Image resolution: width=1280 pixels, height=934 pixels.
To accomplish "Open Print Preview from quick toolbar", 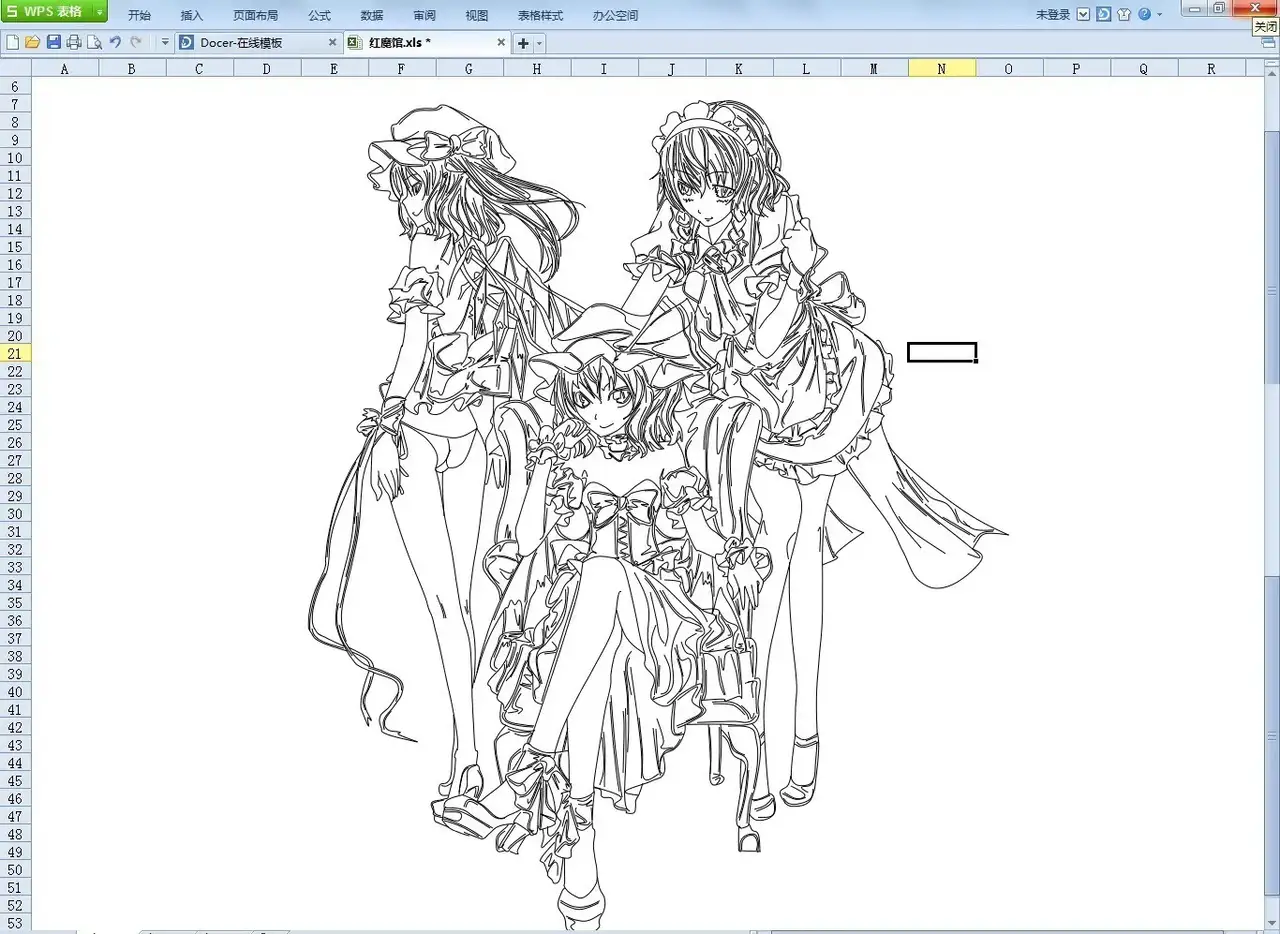I will tap(94, 43).
